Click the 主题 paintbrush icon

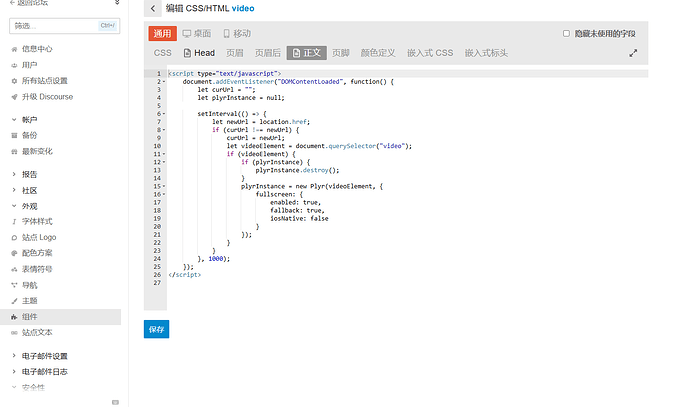[x=14, y=301]
